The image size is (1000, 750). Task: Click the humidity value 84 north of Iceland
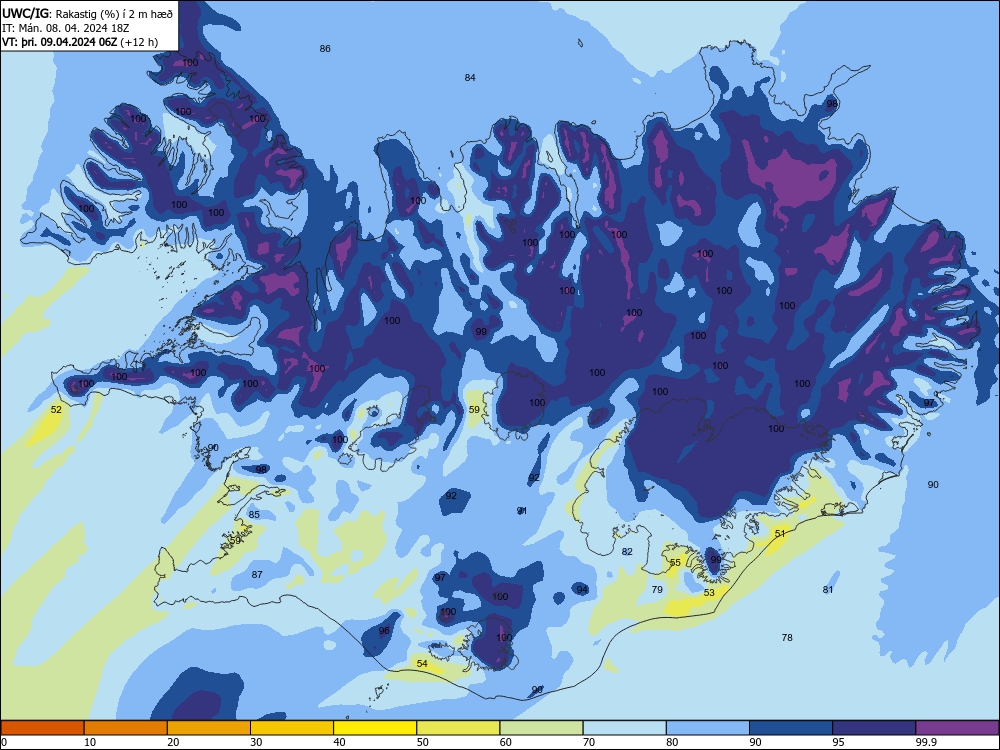(x=470, y=77)
